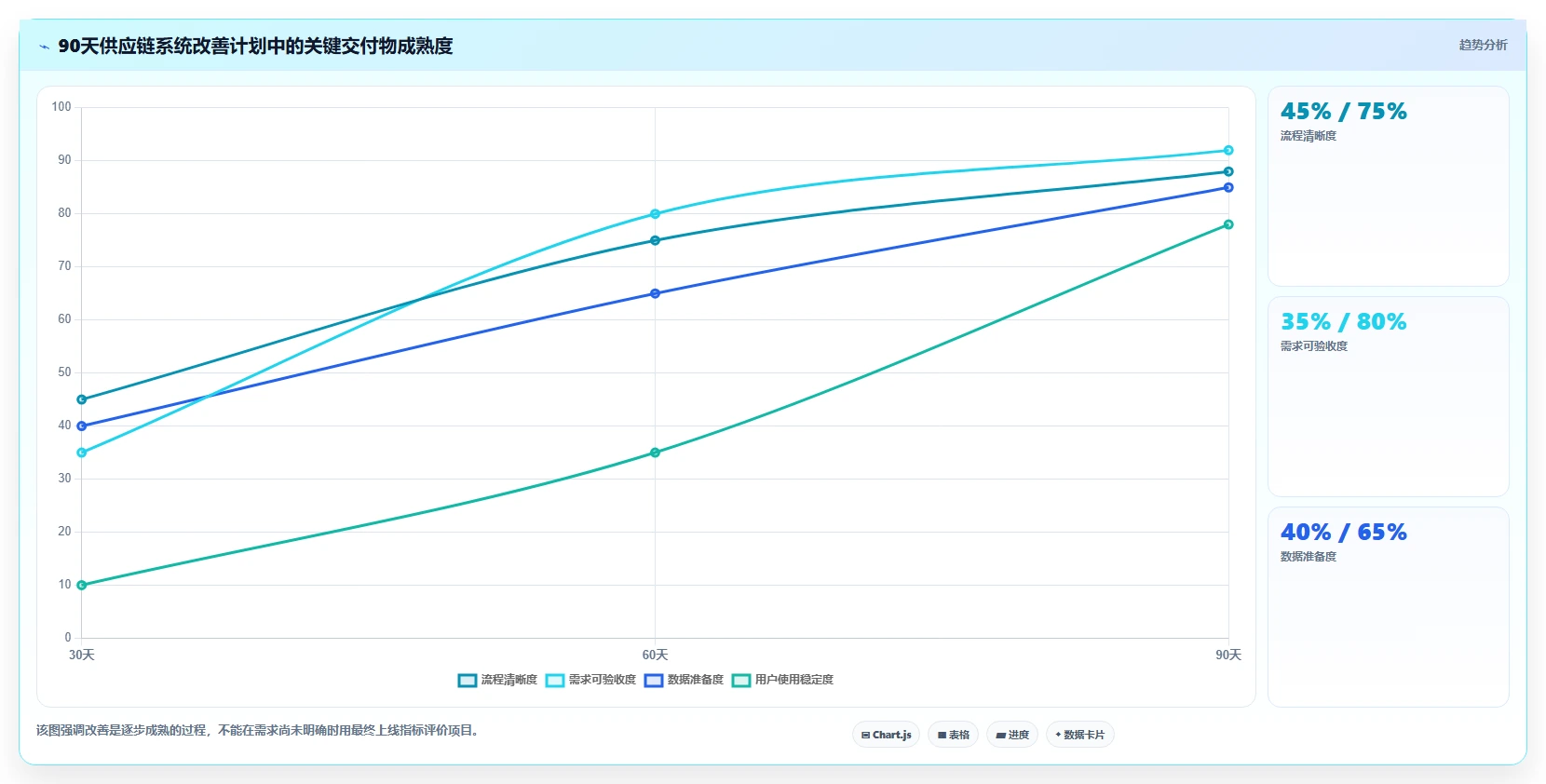Toggle the 用户使用稳定度 legend series
This screenshot has width=1546, height=784.
[782, 681]
